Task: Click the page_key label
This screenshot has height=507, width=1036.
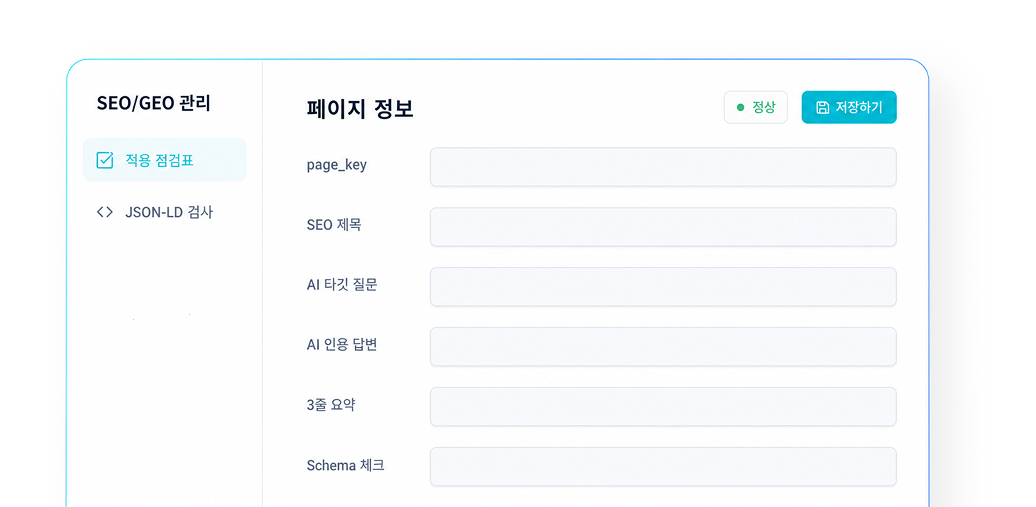Action: tap(336, 165)
